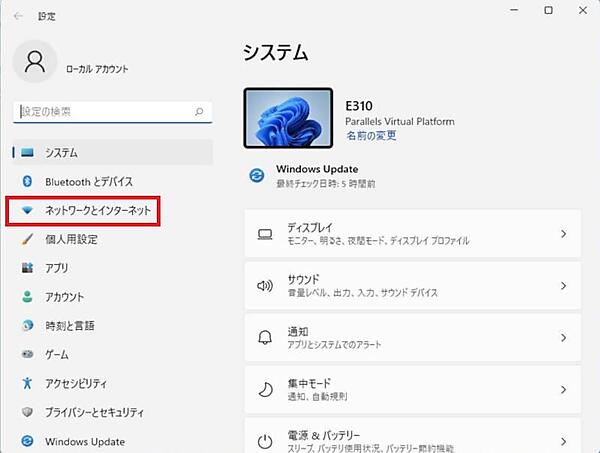Open アカウント settings category
Image resolution: width=600 pixels, height=453 pixels.
click(112, 297)
